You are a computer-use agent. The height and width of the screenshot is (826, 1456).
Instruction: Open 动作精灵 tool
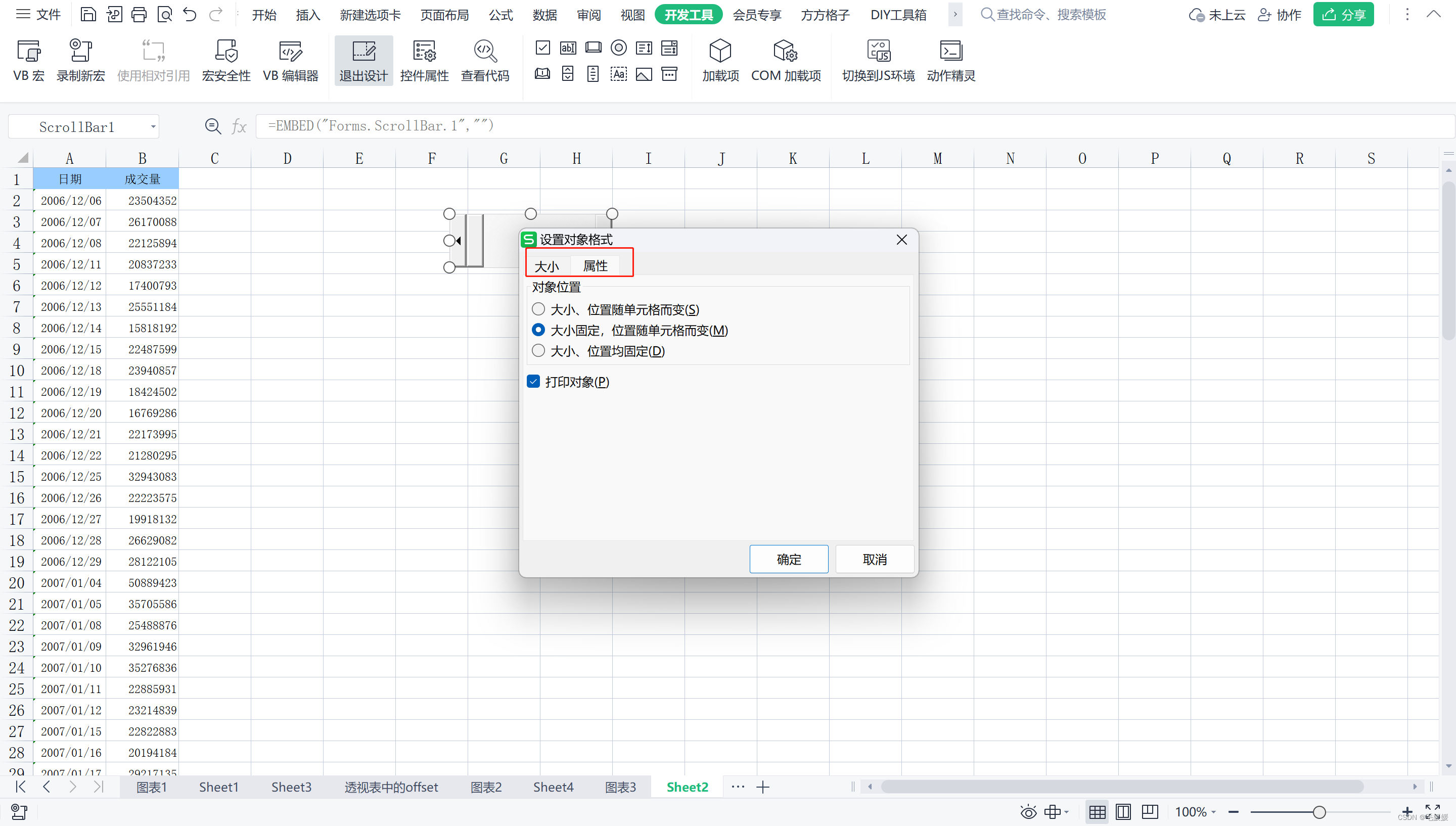click(x=951, y=61)
